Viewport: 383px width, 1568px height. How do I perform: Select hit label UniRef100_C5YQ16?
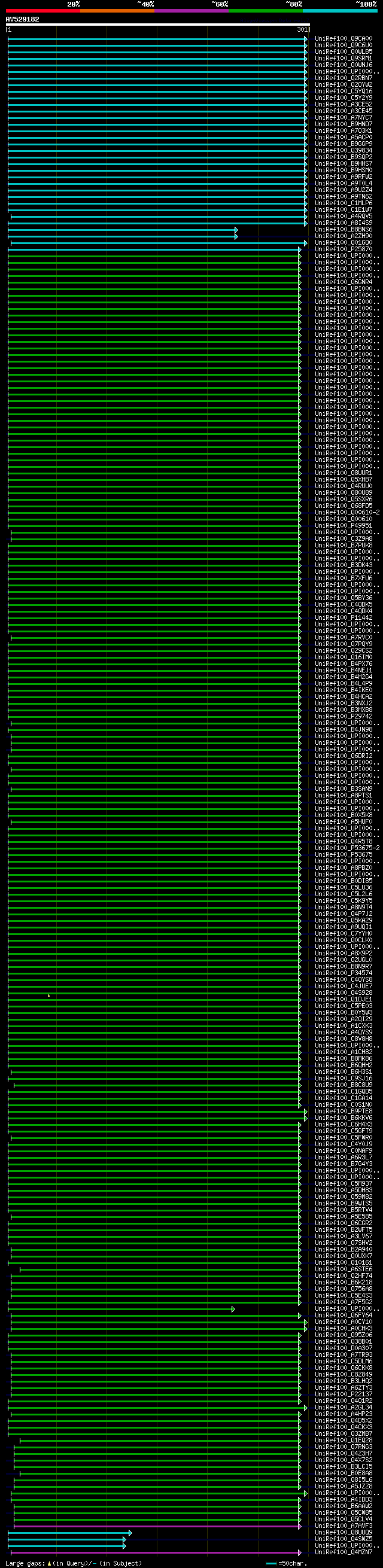pyautogui.click(x=344, y=92)
